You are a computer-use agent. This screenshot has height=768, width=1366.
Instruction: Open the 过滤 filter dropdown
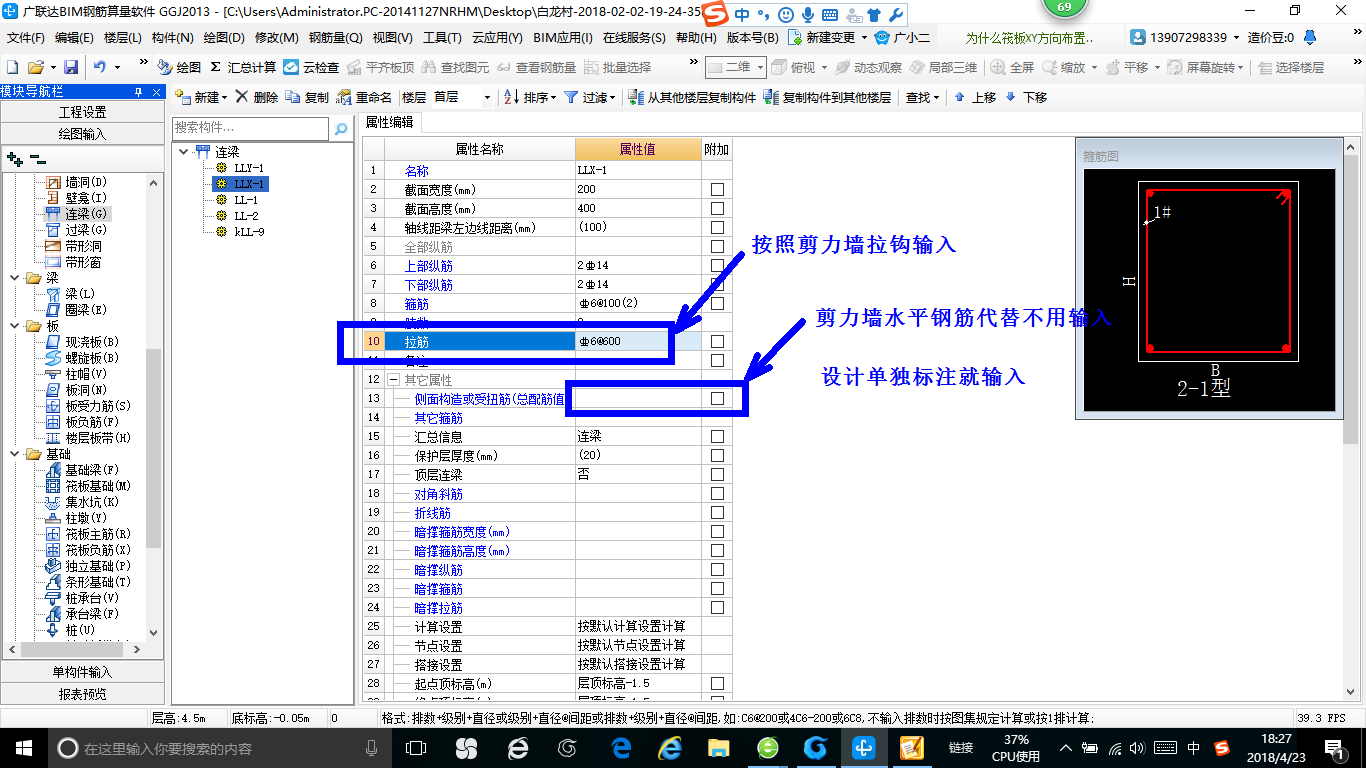coord(590,97)
